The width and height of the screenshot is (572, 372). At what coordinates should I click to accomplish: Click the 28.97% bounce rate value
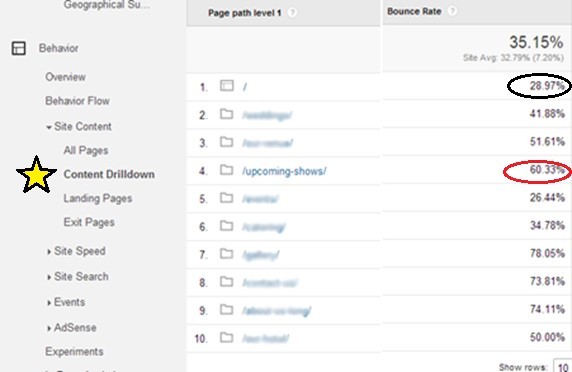tap(547, 86)
